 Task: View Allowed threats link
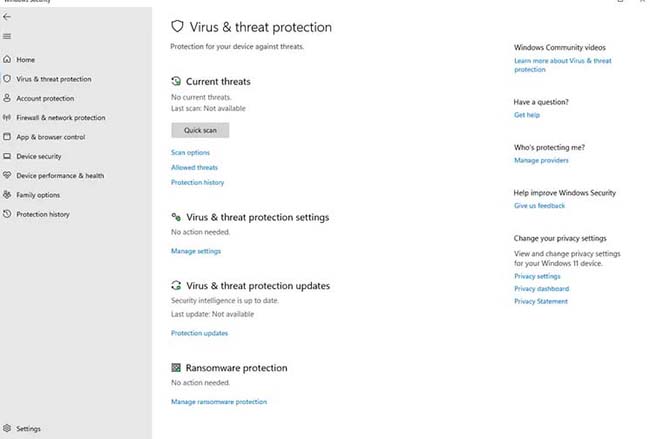tap(194, 168)
